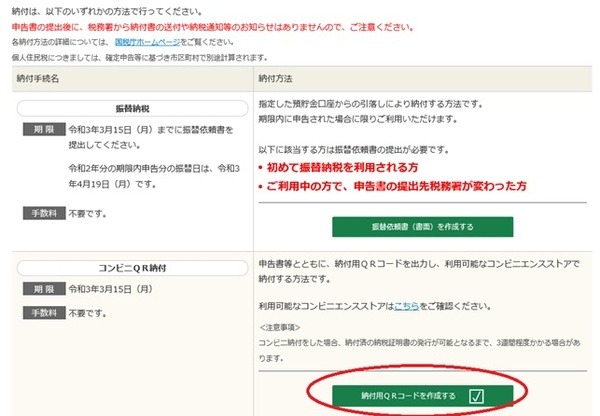Click the 個人住民税につきましては note
Image resolution: width=600 pixels, height=416 pixels.
coord(139,58)
